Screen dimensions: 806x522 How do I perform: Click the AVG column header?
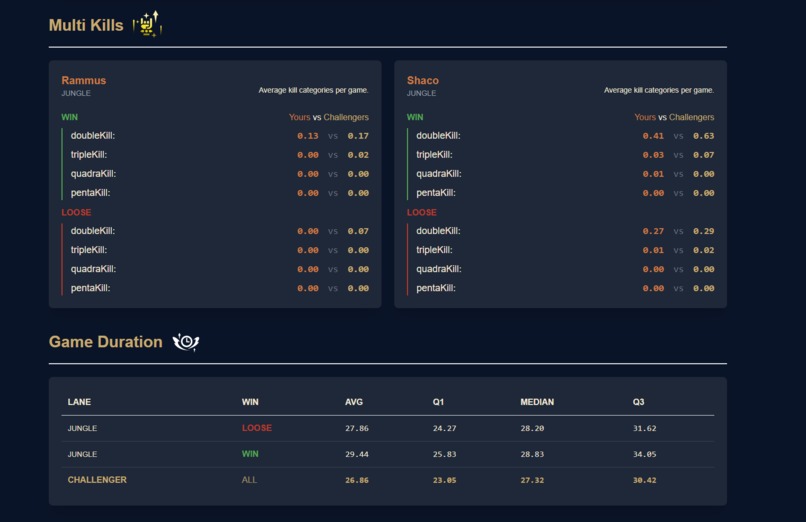click(354, 402)
